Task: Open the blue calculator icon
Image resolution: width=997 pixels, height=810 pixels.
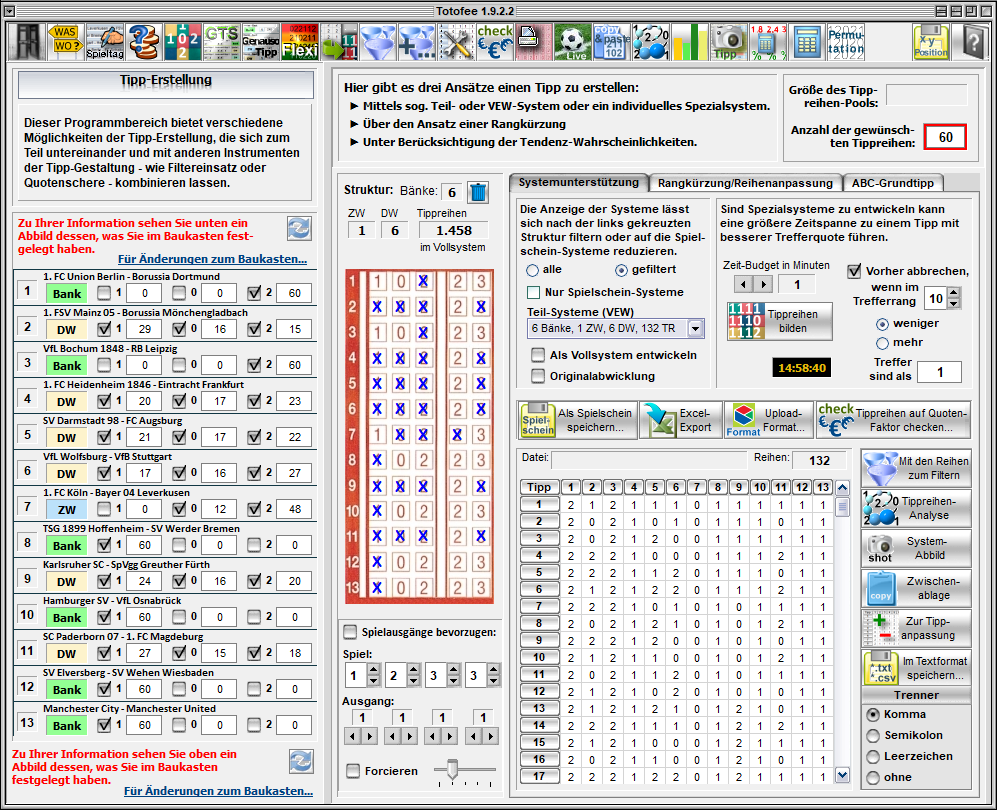Action: [x=806, y=42]
